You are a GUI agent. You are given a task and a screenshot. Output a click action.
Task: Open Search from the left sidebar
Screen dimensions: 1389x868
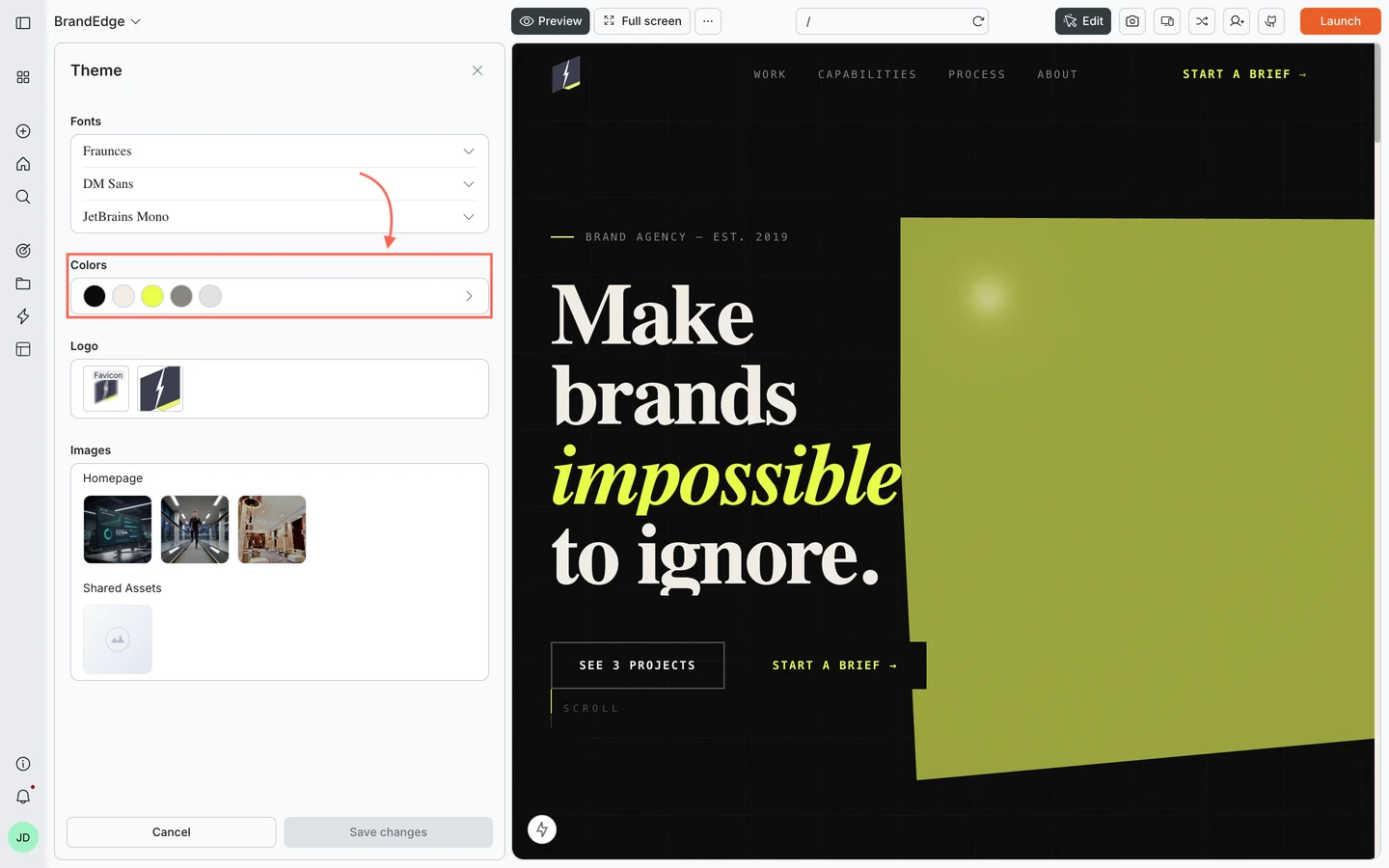click(x=22, y=197)
